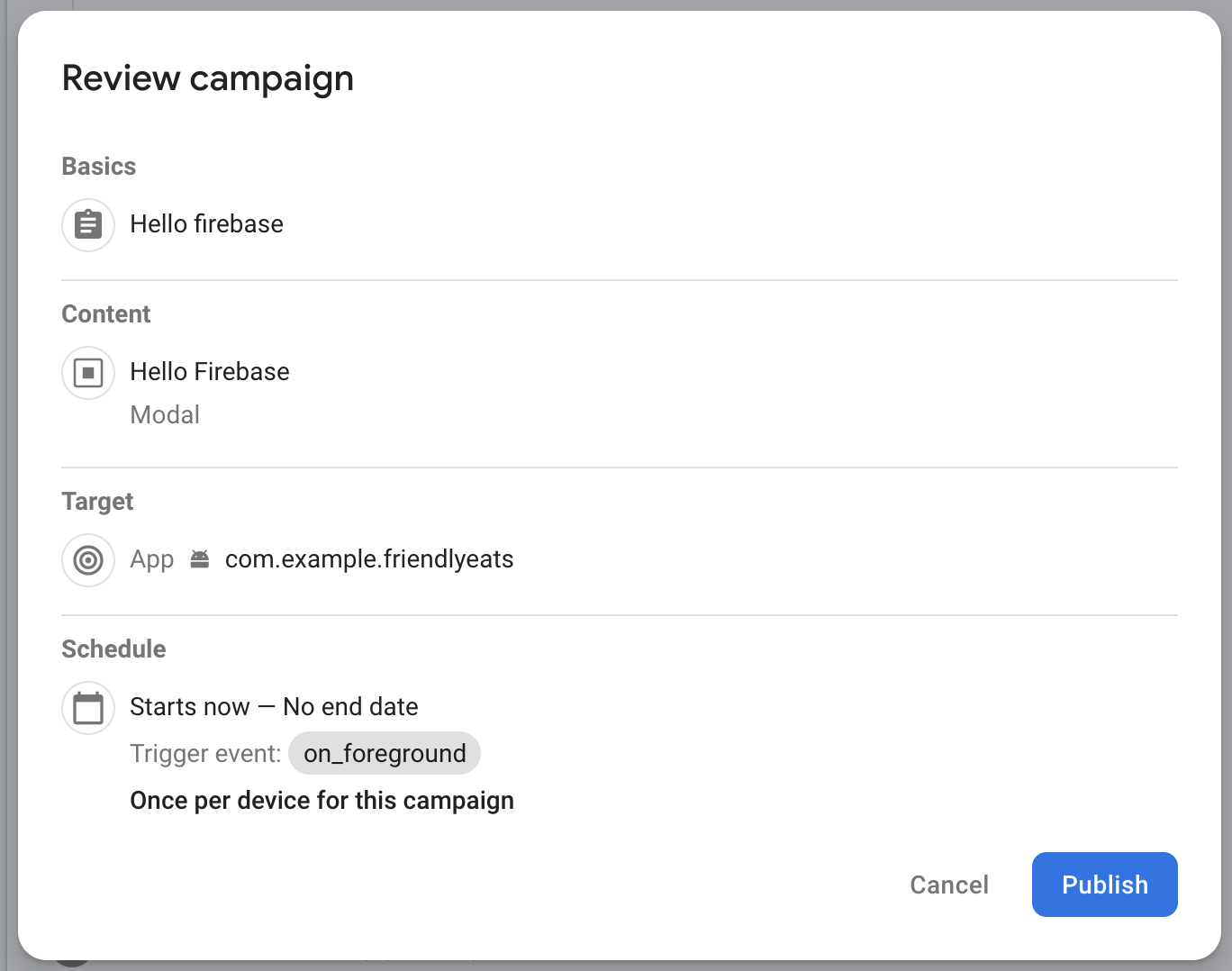The width and height of the screenshot is (1232, 971).
Task: Click the campaign name 'Hello firebase'
Action: 206,224
